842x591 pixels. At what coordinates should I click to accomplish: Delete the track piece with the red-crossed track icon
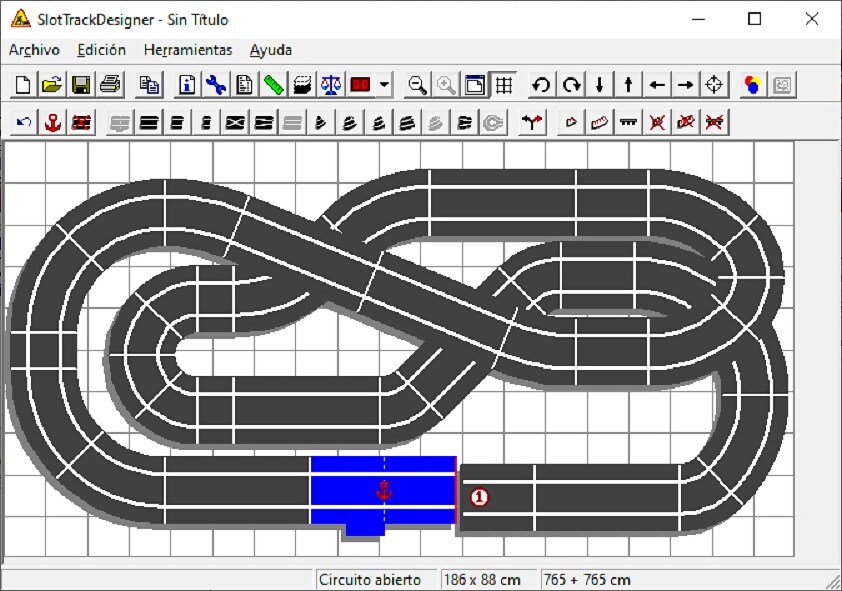[81, 123]
